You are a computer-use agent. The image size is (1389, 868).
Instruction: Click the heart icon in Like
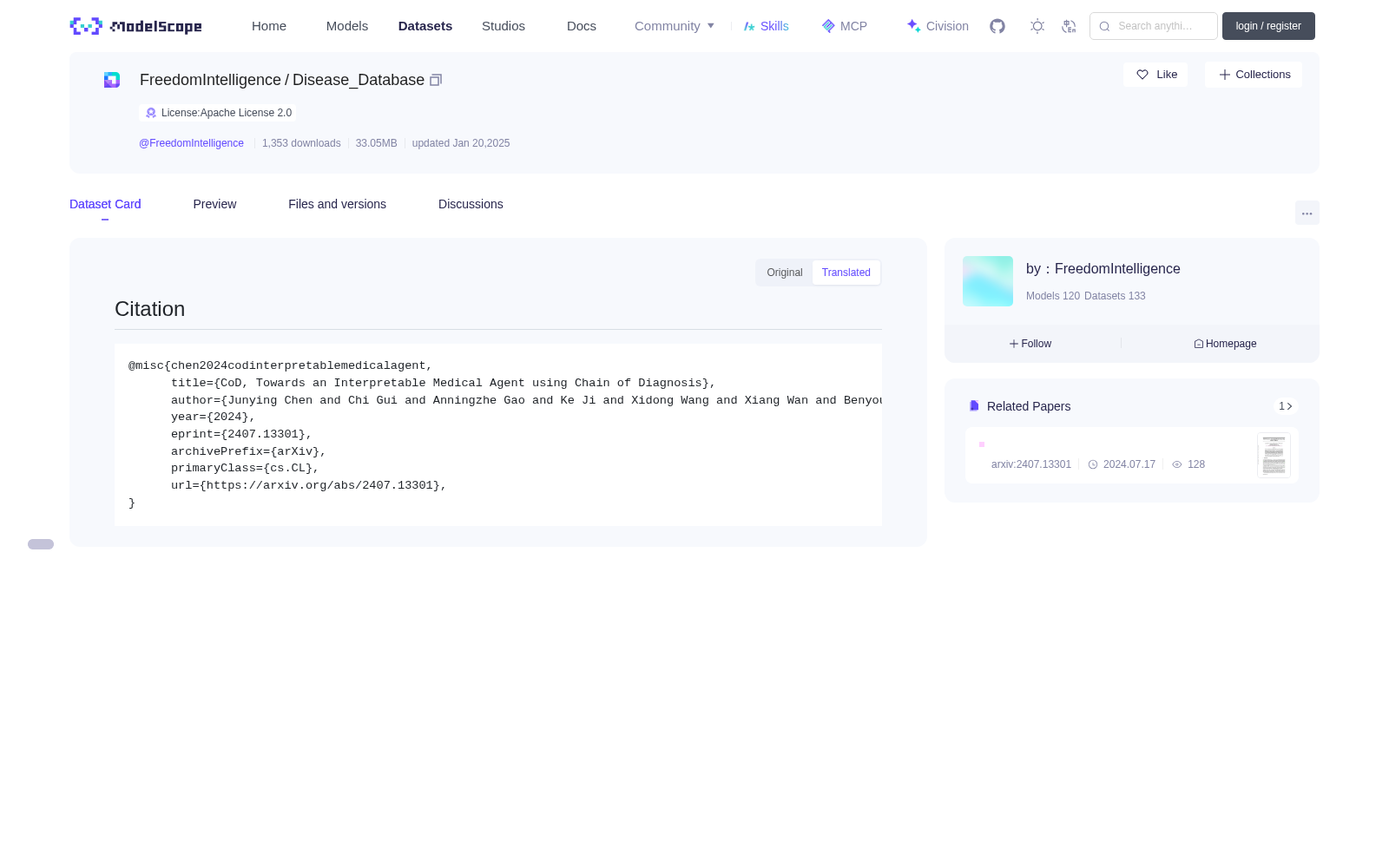[1142, 75]
